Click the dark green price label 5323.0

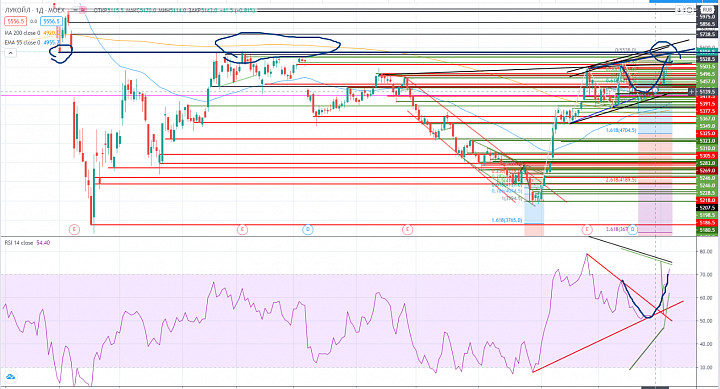[707, 141]
